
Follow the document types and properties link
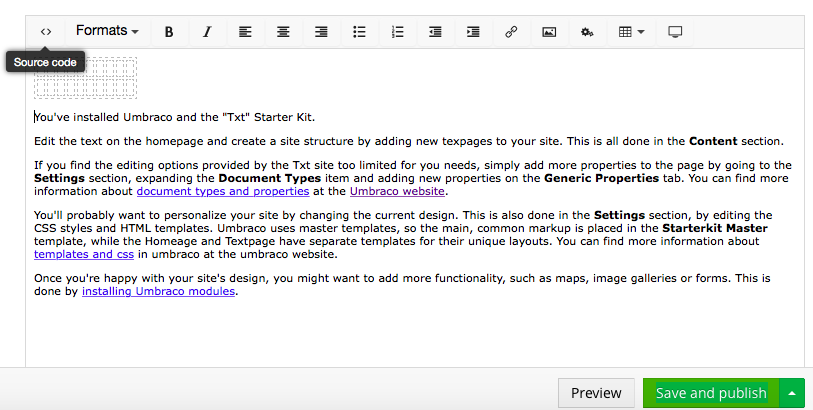(x=223, y=191)
